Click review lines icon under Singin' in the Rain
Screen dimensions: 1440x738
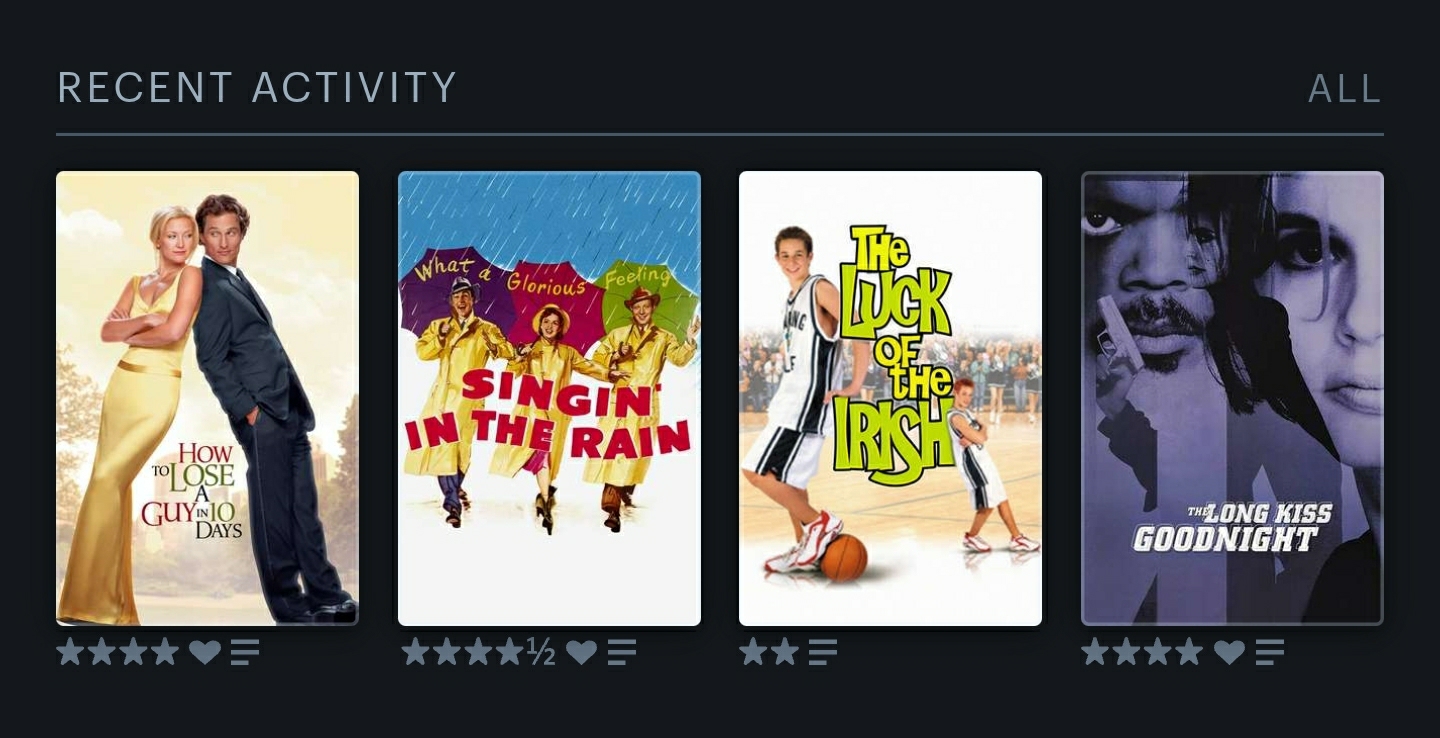pyautogui.click(x=622, y=653)
